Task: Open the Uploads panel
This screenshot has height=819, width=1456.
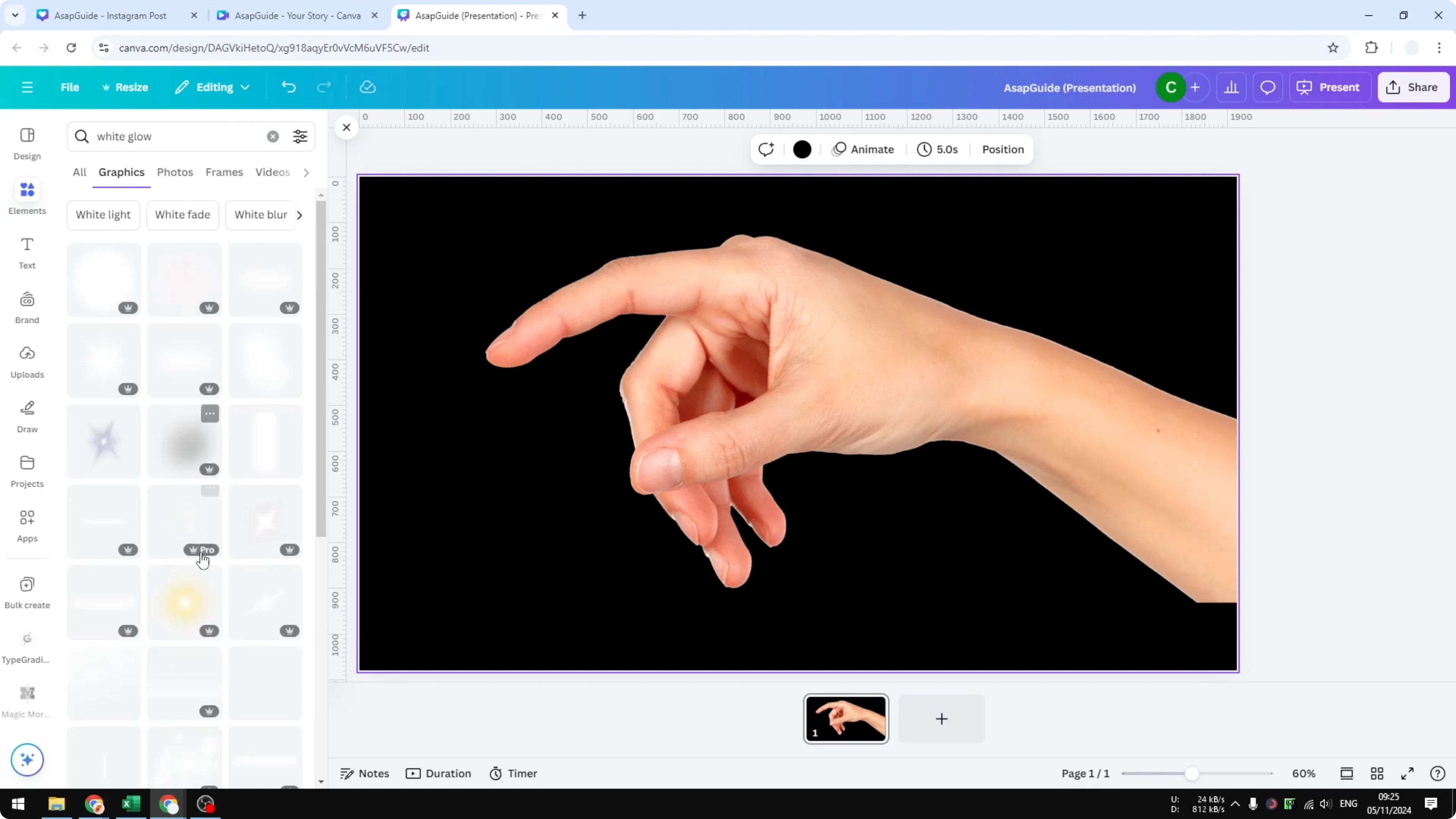Action: (x=27, y=362)
